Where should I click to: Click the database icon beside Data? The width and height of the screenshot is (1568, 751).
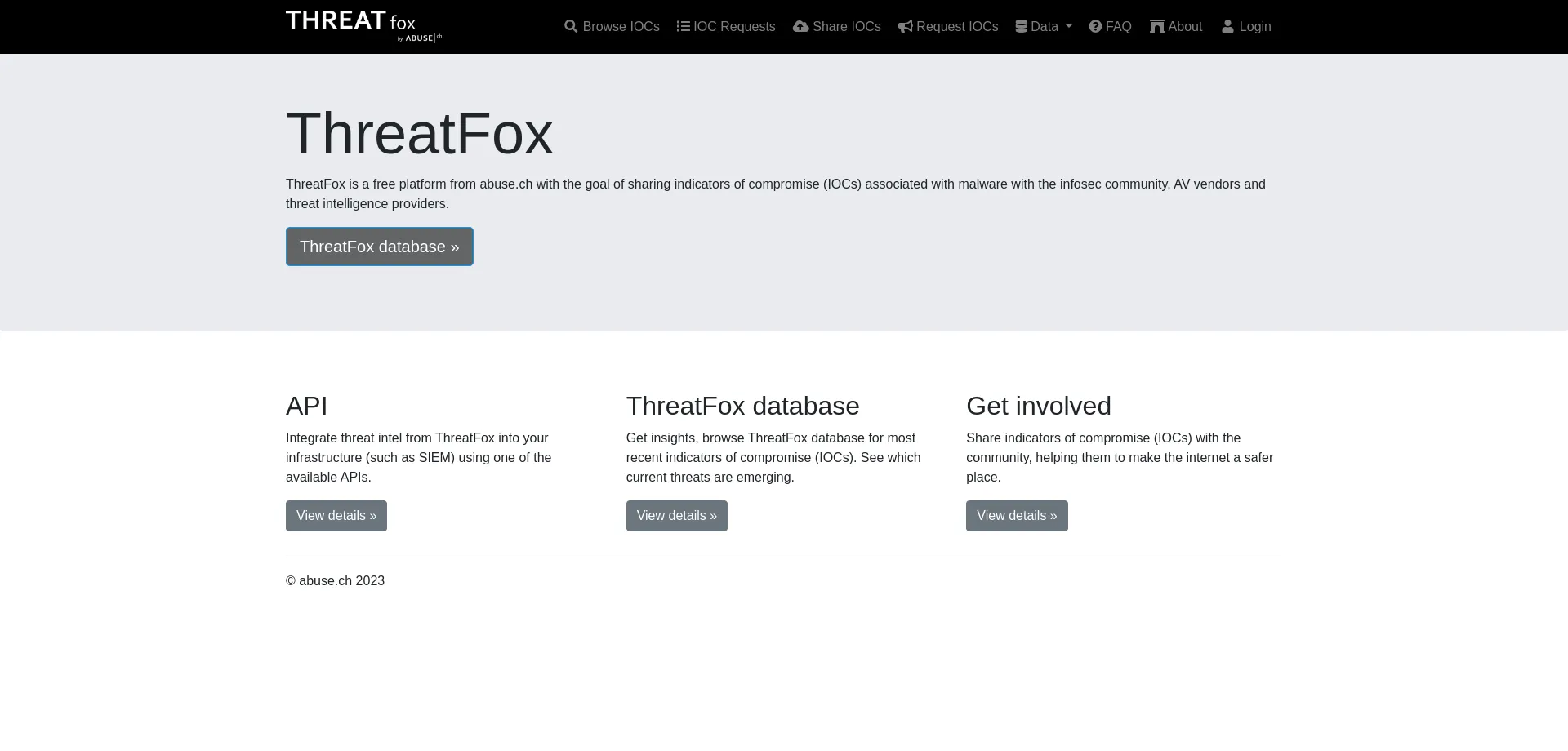(x=1021, y=27)
